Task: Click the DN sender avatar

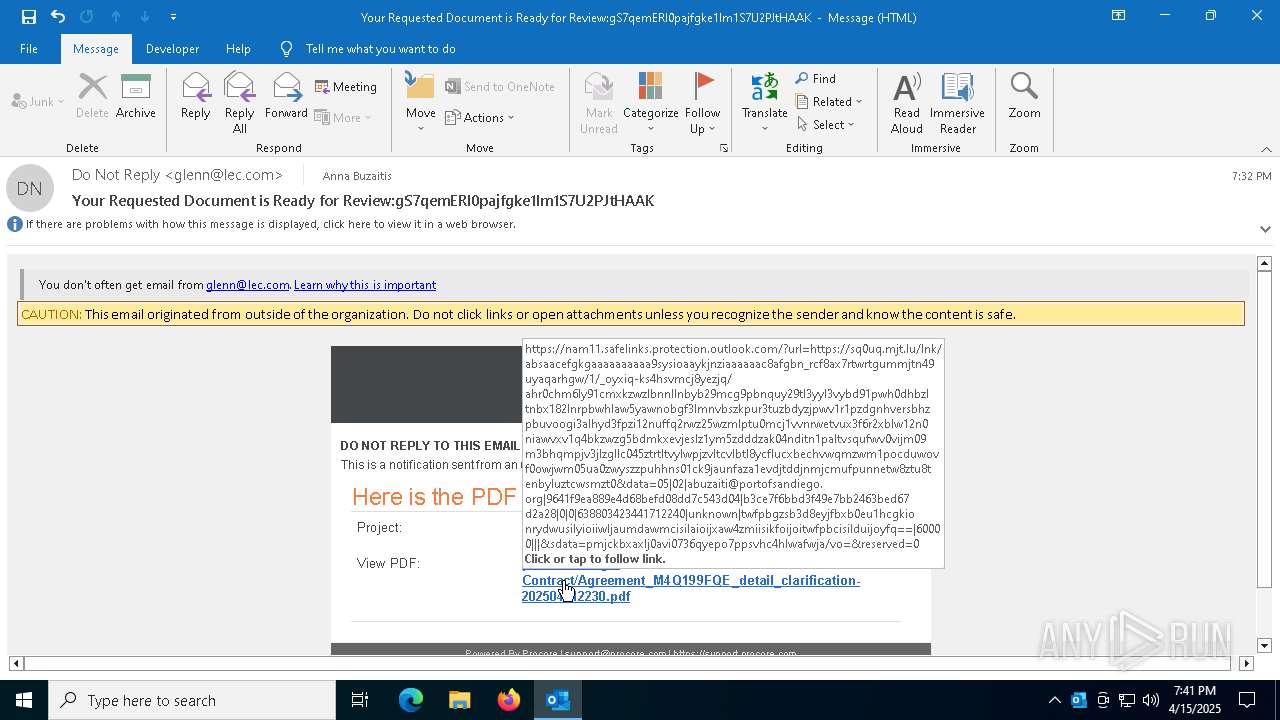Action: pos(29,188)
